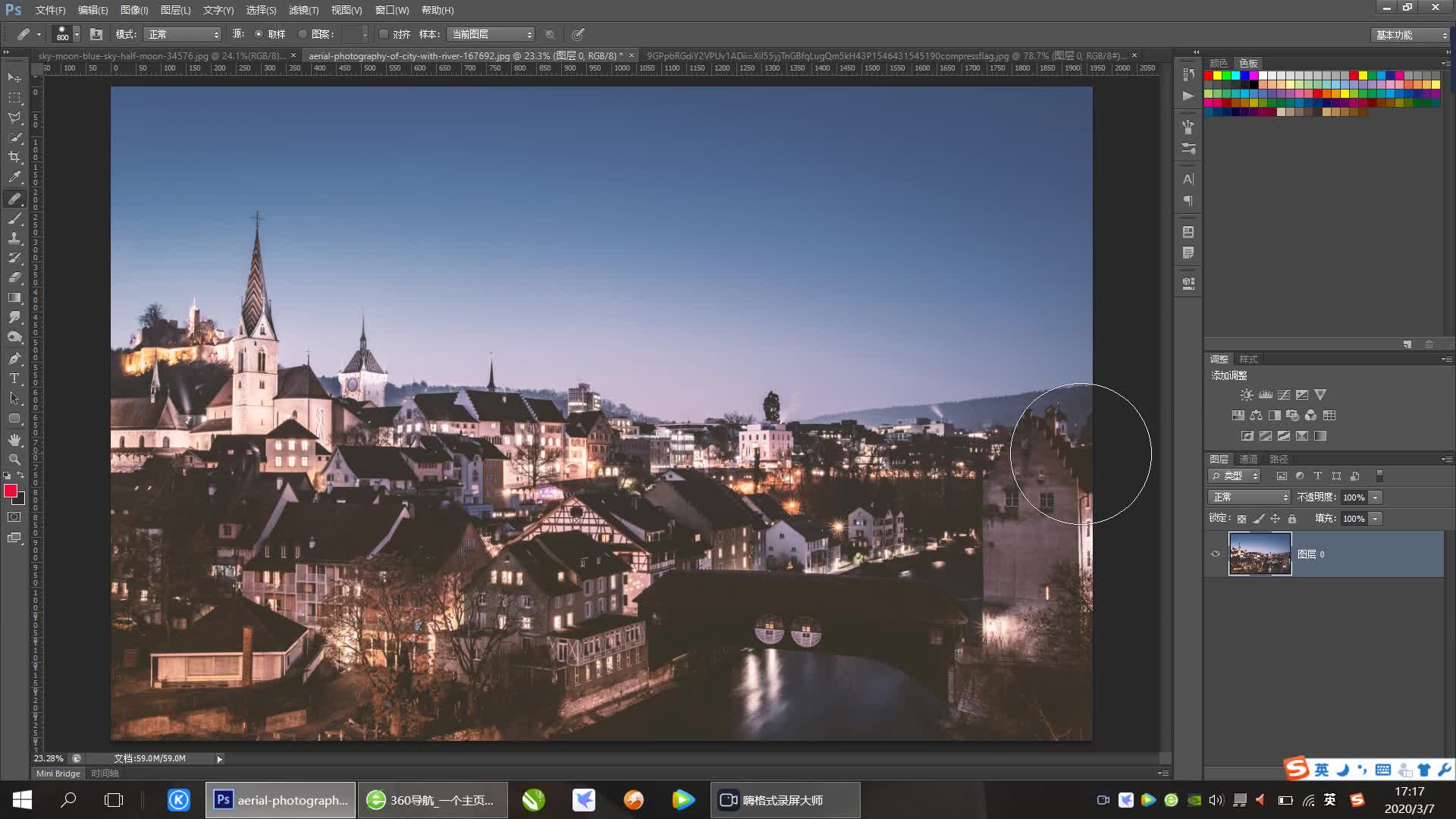Click the 基本功能 workspace switcher
The image size is (1456, 819).
tap(1410, 35)
